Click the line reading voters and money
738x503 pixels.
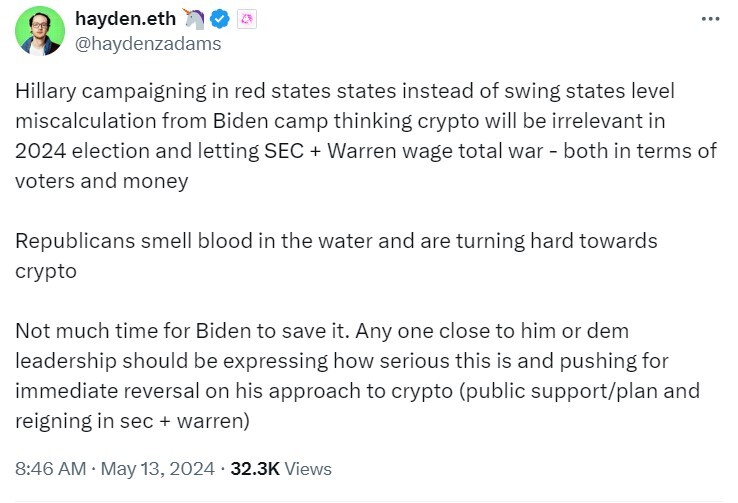point(102,181)
